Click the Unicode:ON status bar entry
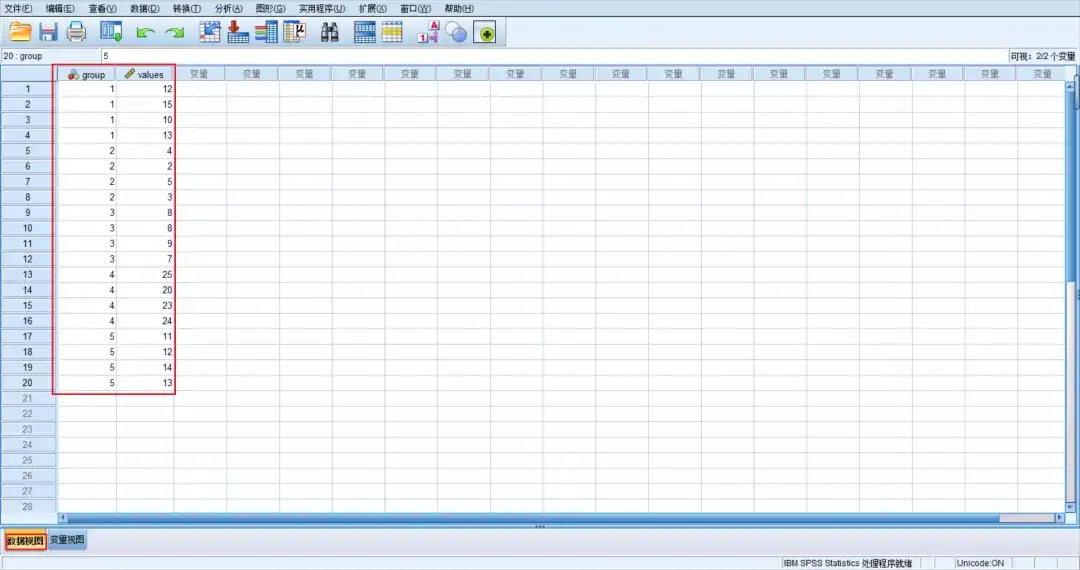Viewport: 1080px width, 570px height. 980,563
